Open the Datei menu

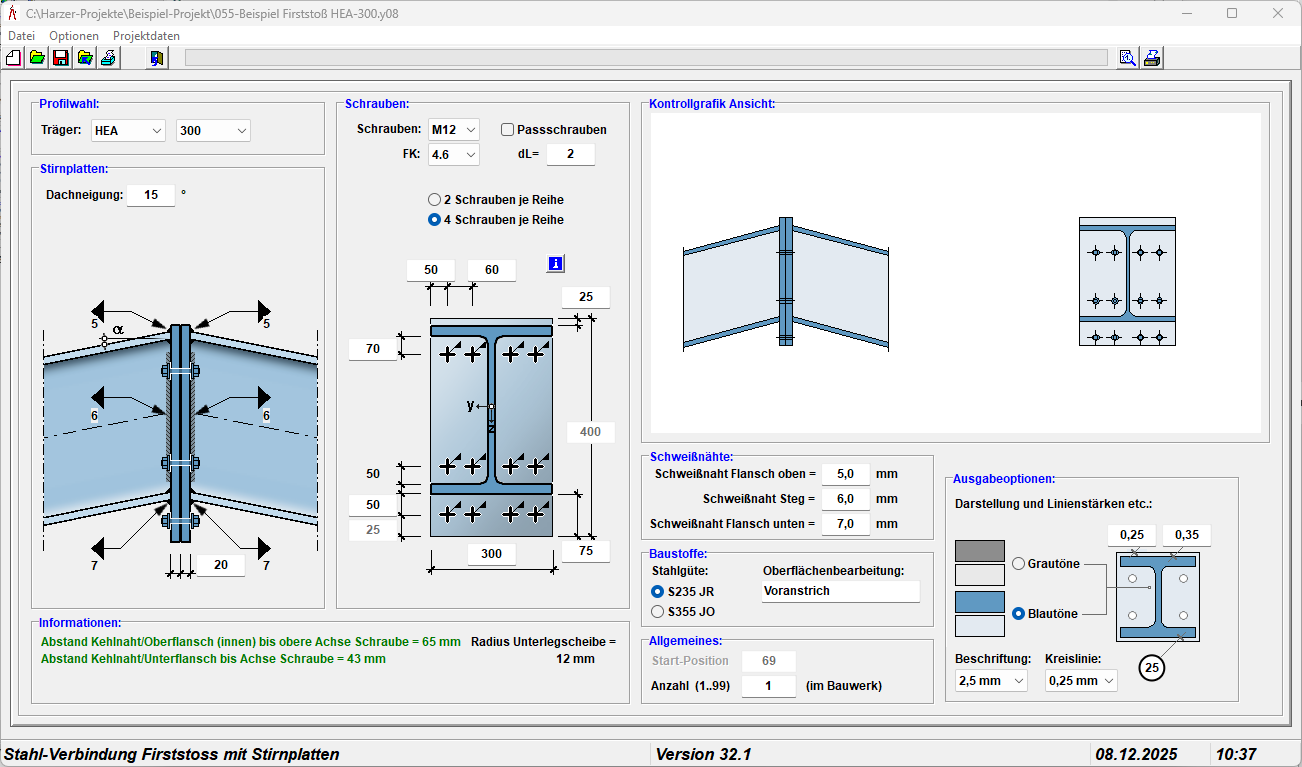pos(21,36)
